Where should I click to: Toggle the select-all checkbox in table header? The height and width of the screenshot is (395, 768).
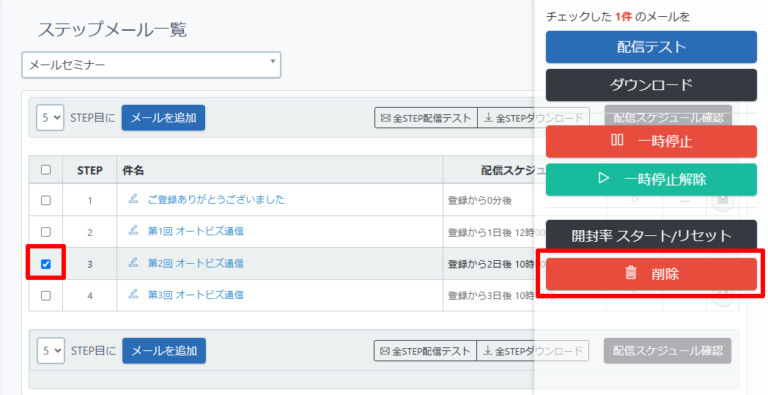point(46,170)
